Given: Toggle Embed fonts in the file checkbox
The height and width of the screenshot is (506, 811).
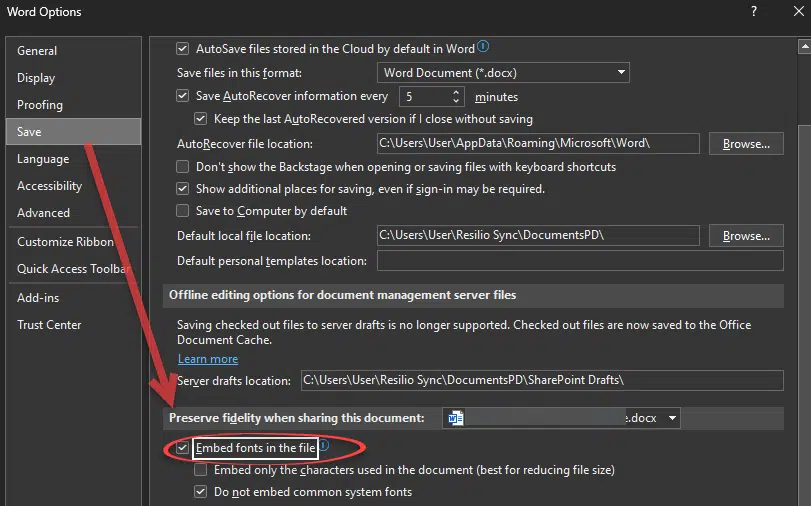Looking at the screenshot, I should click(183, 448).
